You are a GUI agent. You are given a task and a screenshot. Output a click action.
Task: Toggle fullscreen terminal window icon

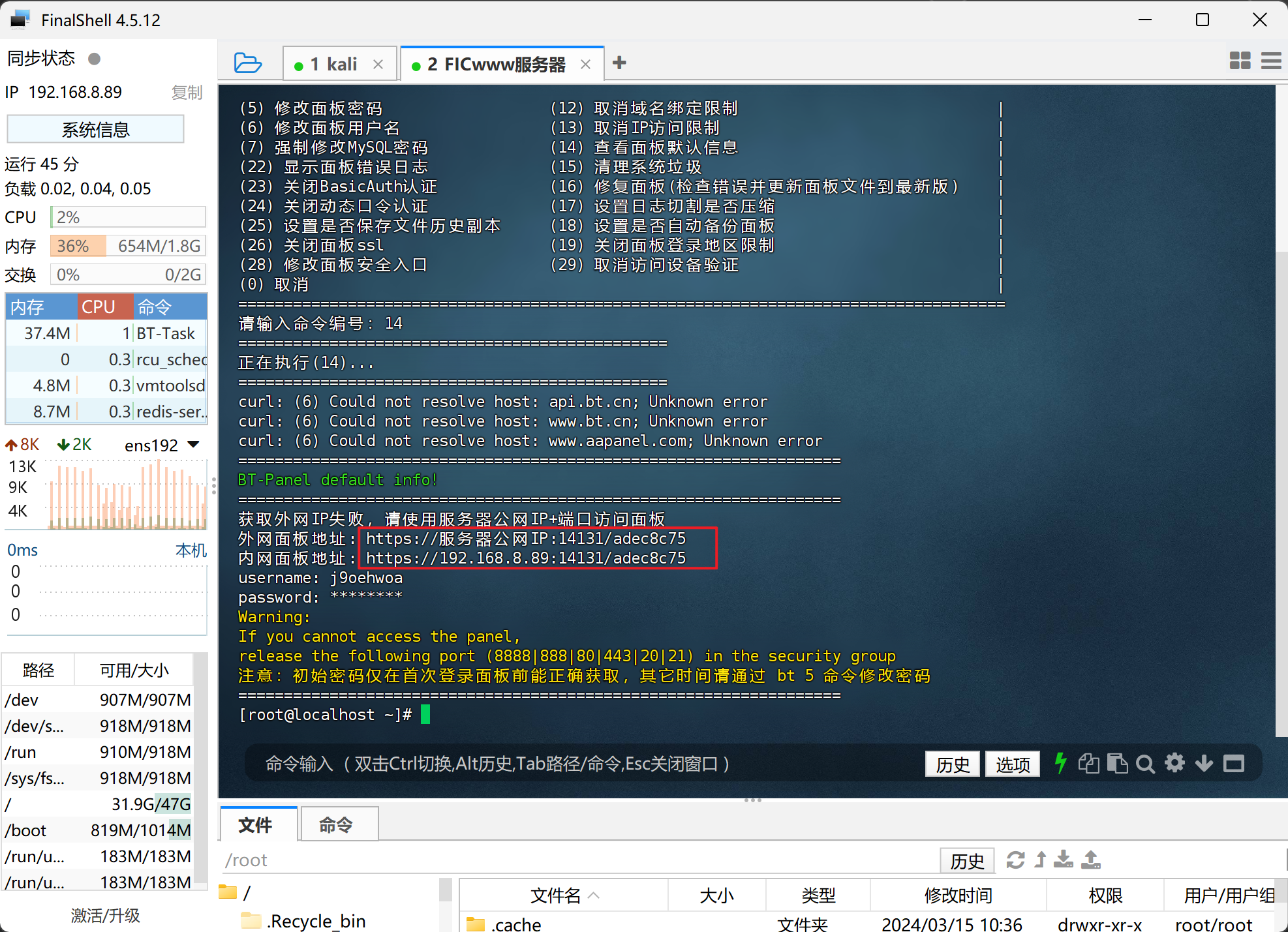(x=1233, y=763)
